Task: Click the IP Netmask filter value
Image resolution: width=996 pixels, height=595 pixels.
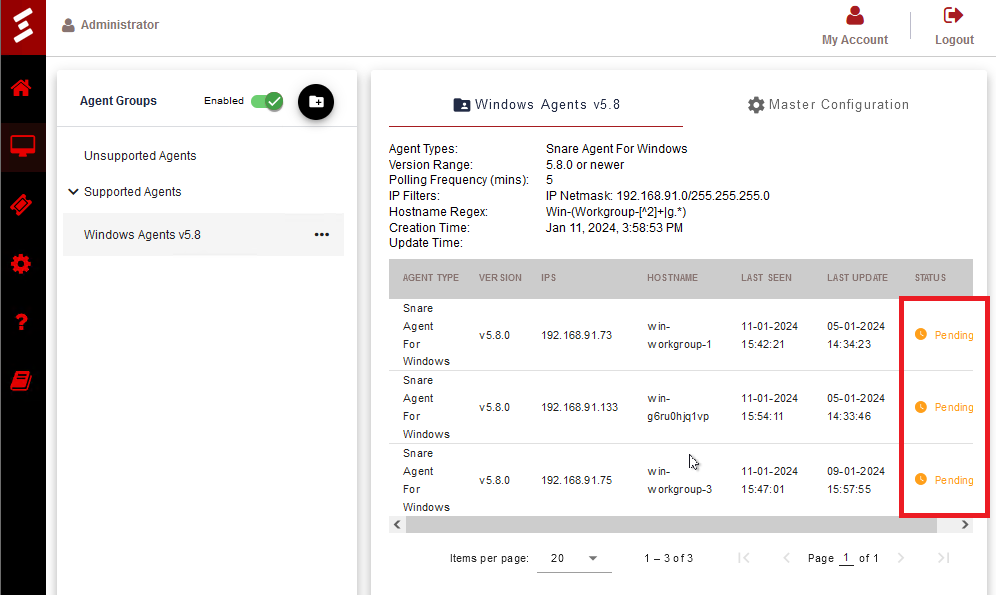Action: click(657, 196)
